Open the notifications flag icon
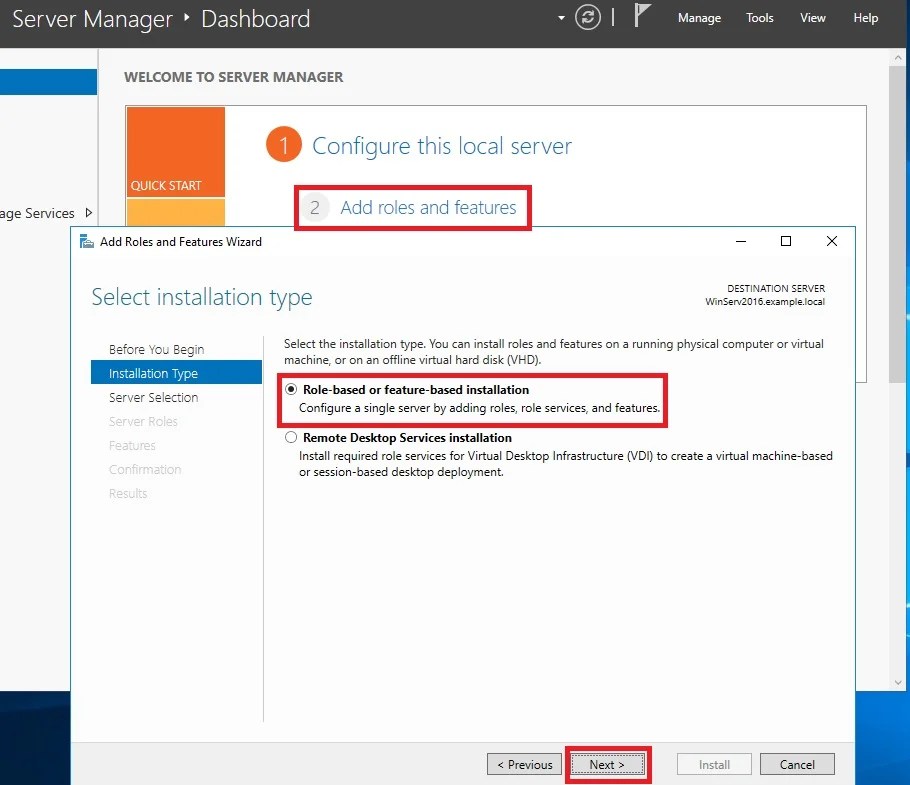910x785 pixels. 640,16
